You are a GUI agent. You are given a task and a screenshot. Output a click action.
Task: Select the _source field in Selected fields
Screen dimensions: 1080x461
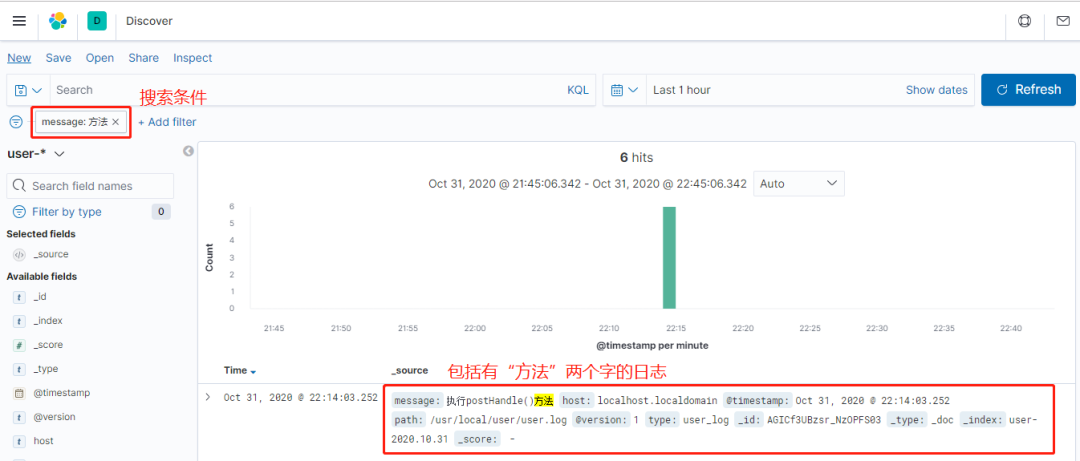(51, 254)
